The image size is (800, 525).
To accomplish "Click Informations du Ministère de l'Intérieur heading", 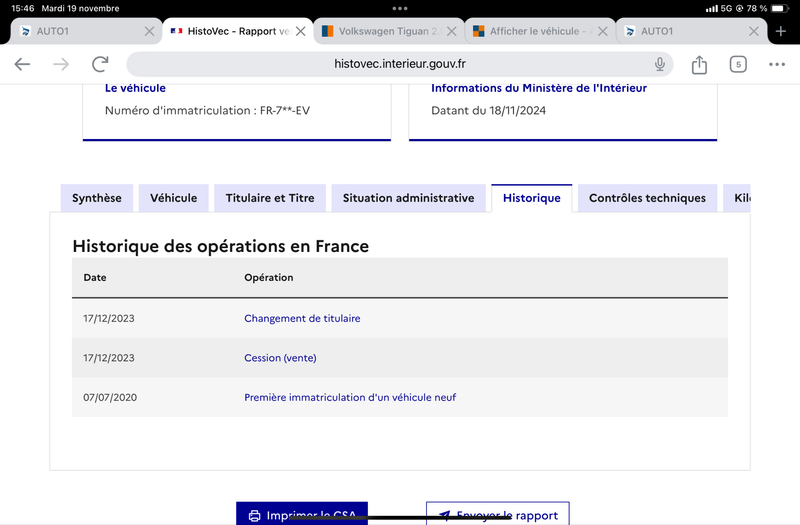I will [539, 88].
